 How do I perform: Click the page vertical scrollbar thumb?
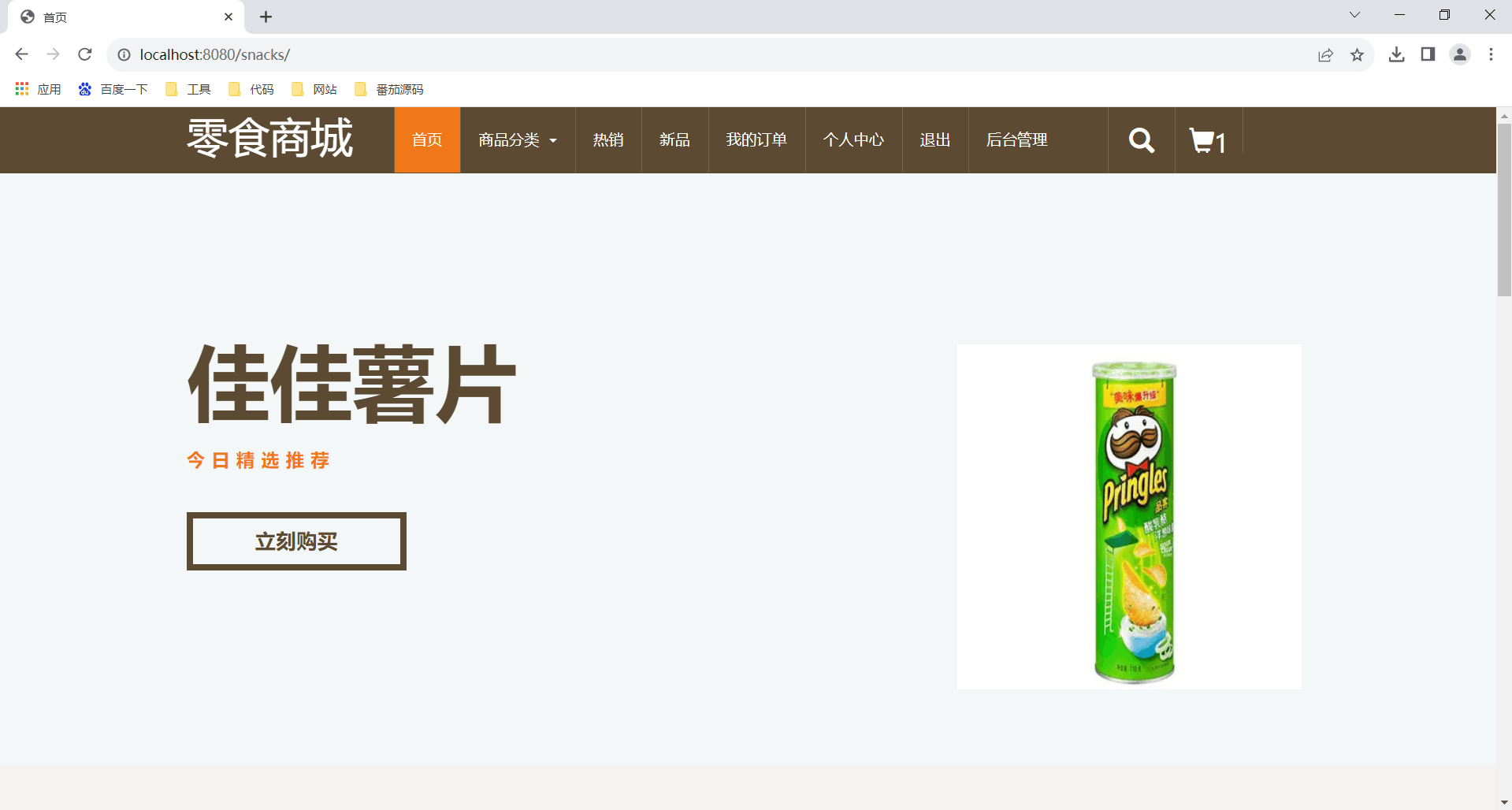click(1504, 210)
